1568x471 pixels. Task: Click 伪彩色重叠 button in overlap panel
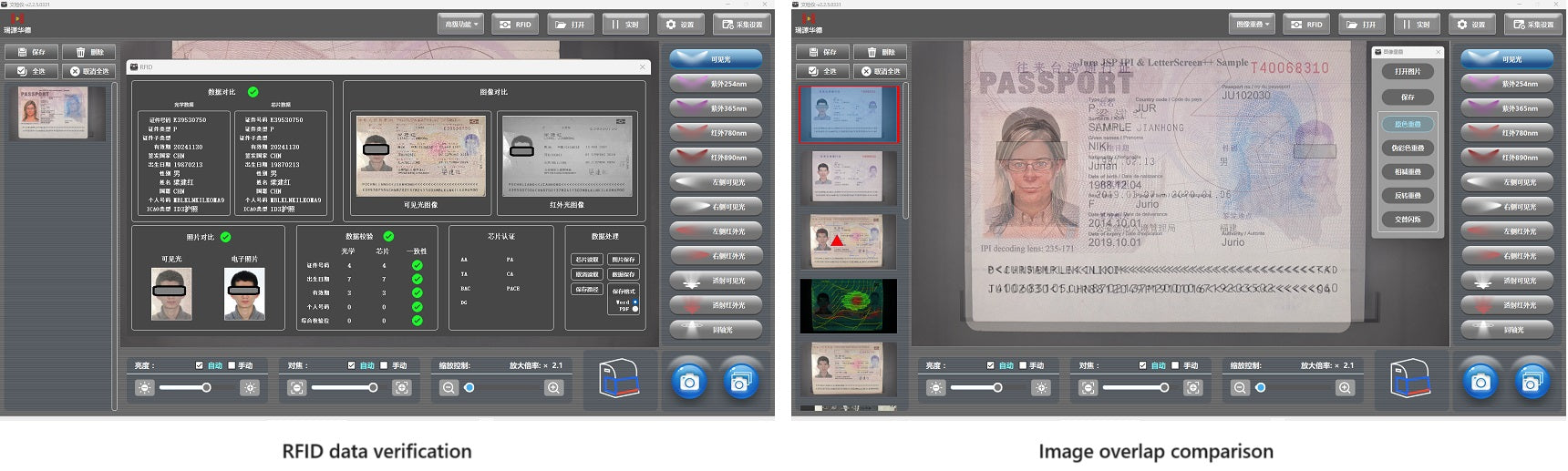1408,148
